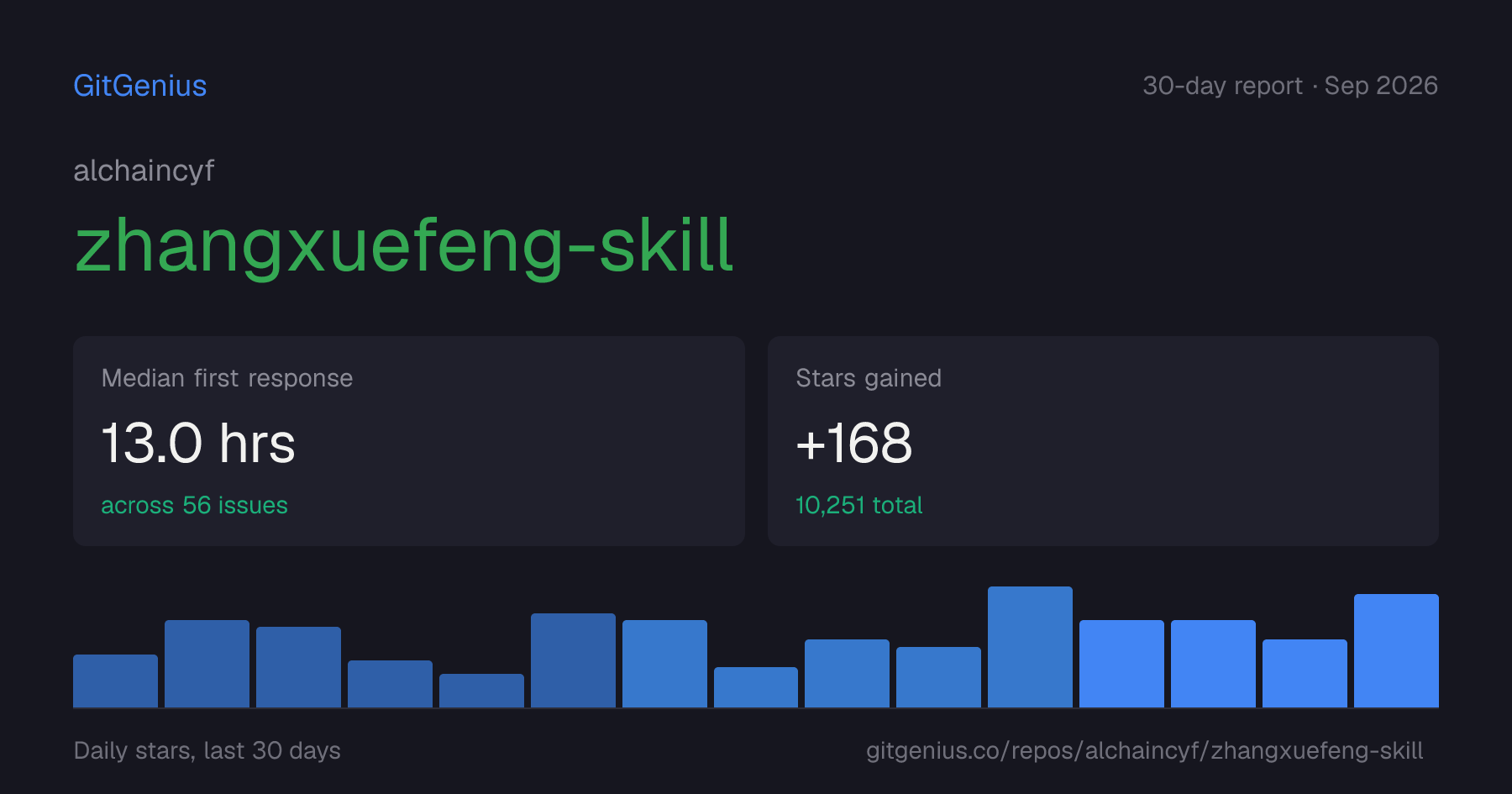Open the Stars gained card
Screen dimensions: 1512x794
click(x=1103, y=441)
